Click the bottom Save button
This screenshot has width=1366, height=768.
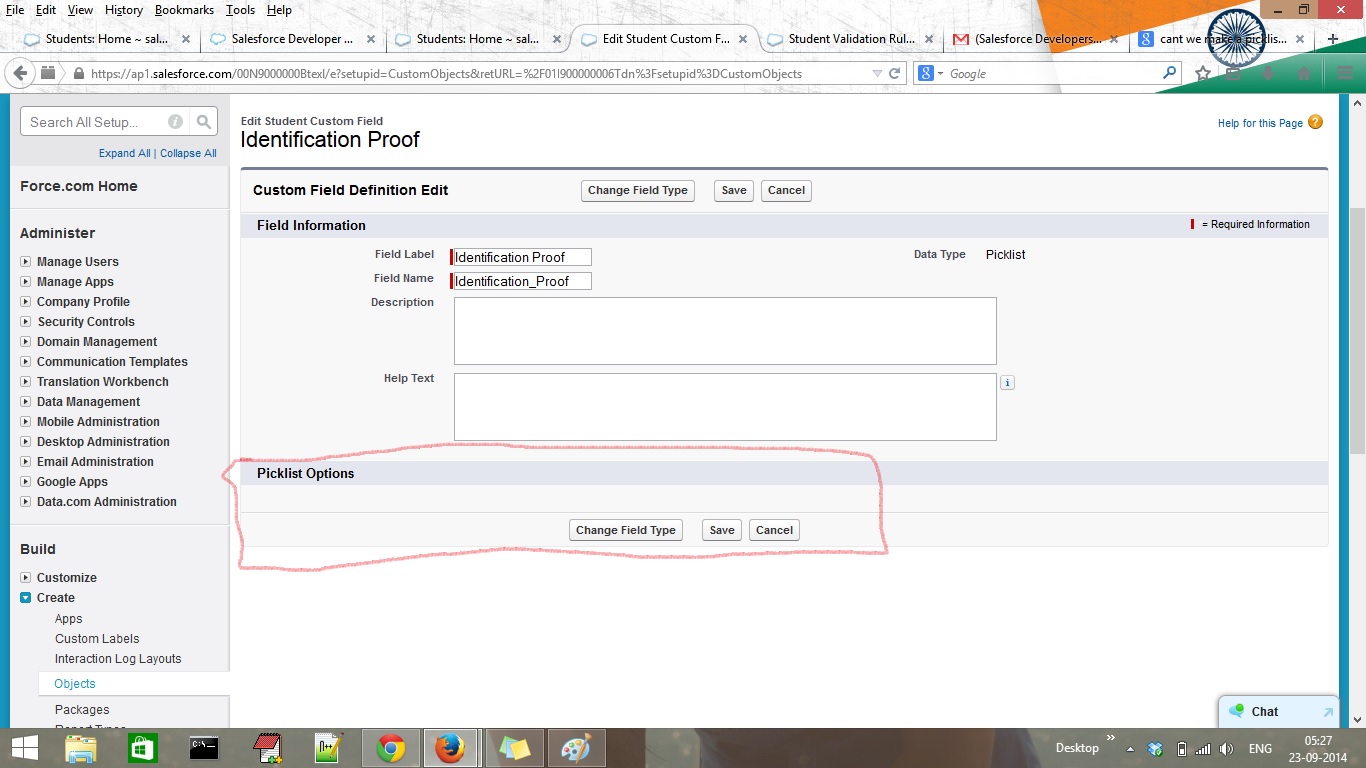pyautogui.click(x=721, y=531)
